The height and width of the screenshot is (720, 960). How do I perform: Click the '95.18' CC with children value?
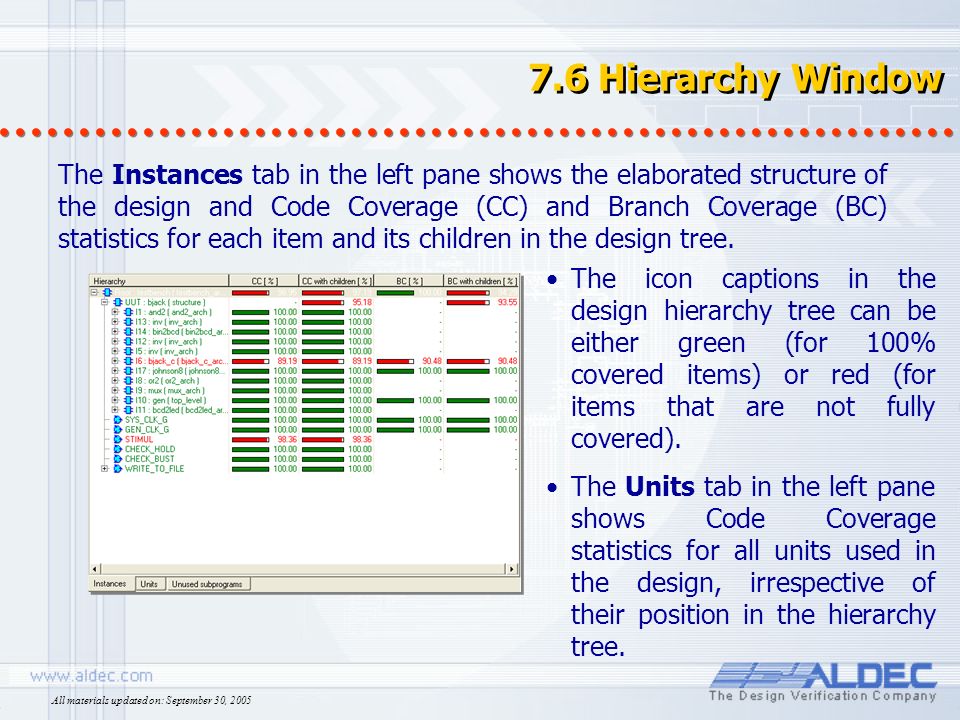(x=362, y=302)
